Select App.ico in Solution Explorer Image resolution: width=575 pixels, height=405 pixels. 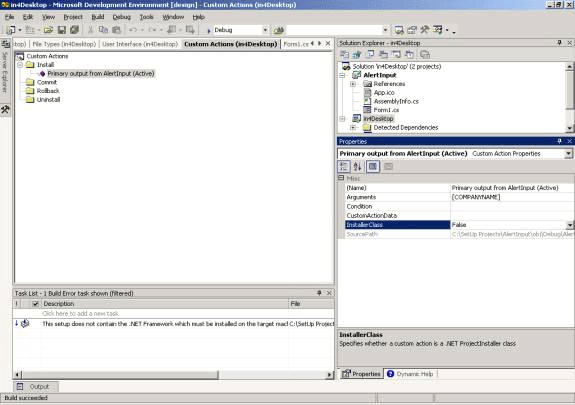coord(384,93)
